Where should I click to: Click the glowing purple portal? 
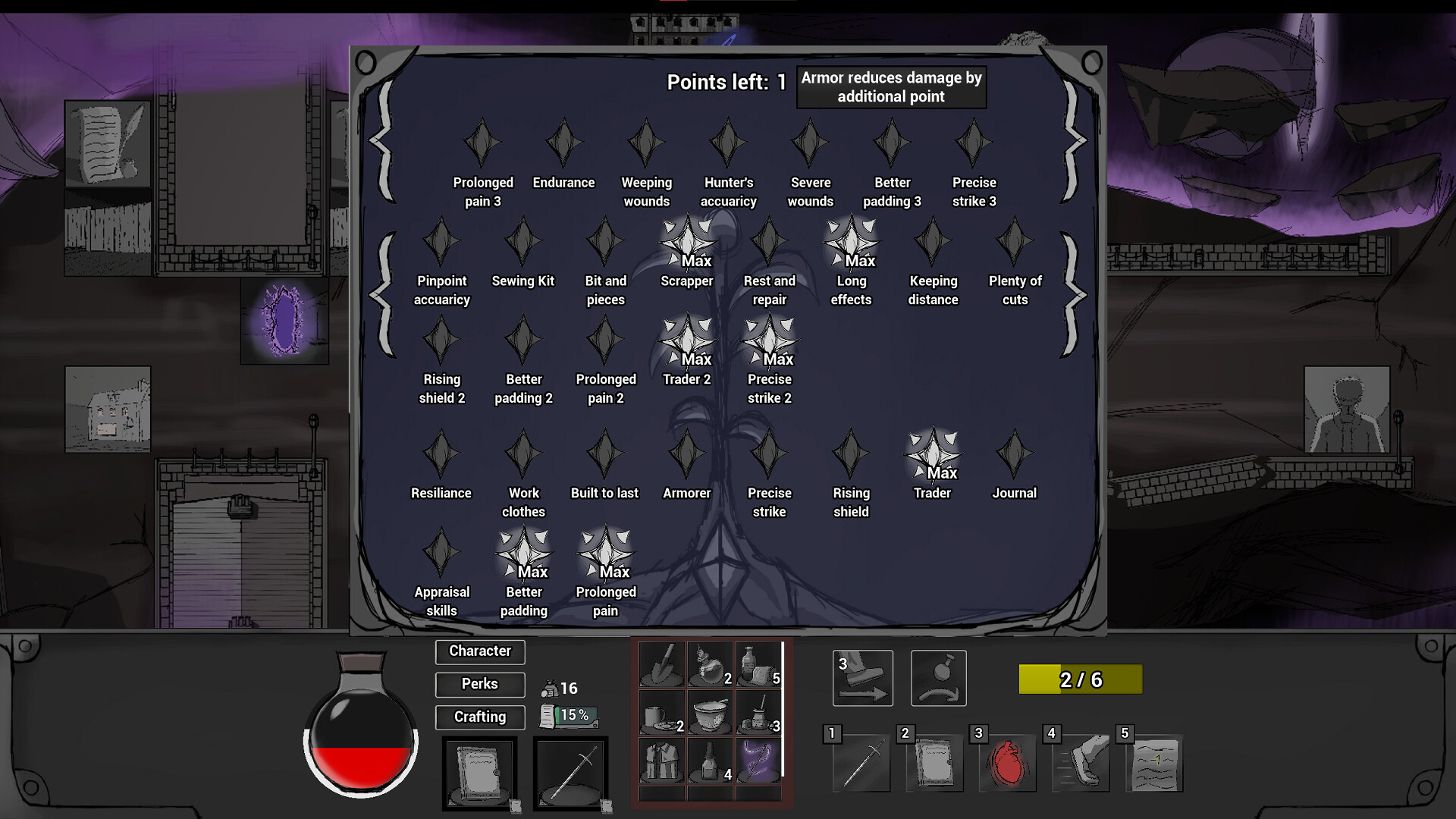pos(284,321)
